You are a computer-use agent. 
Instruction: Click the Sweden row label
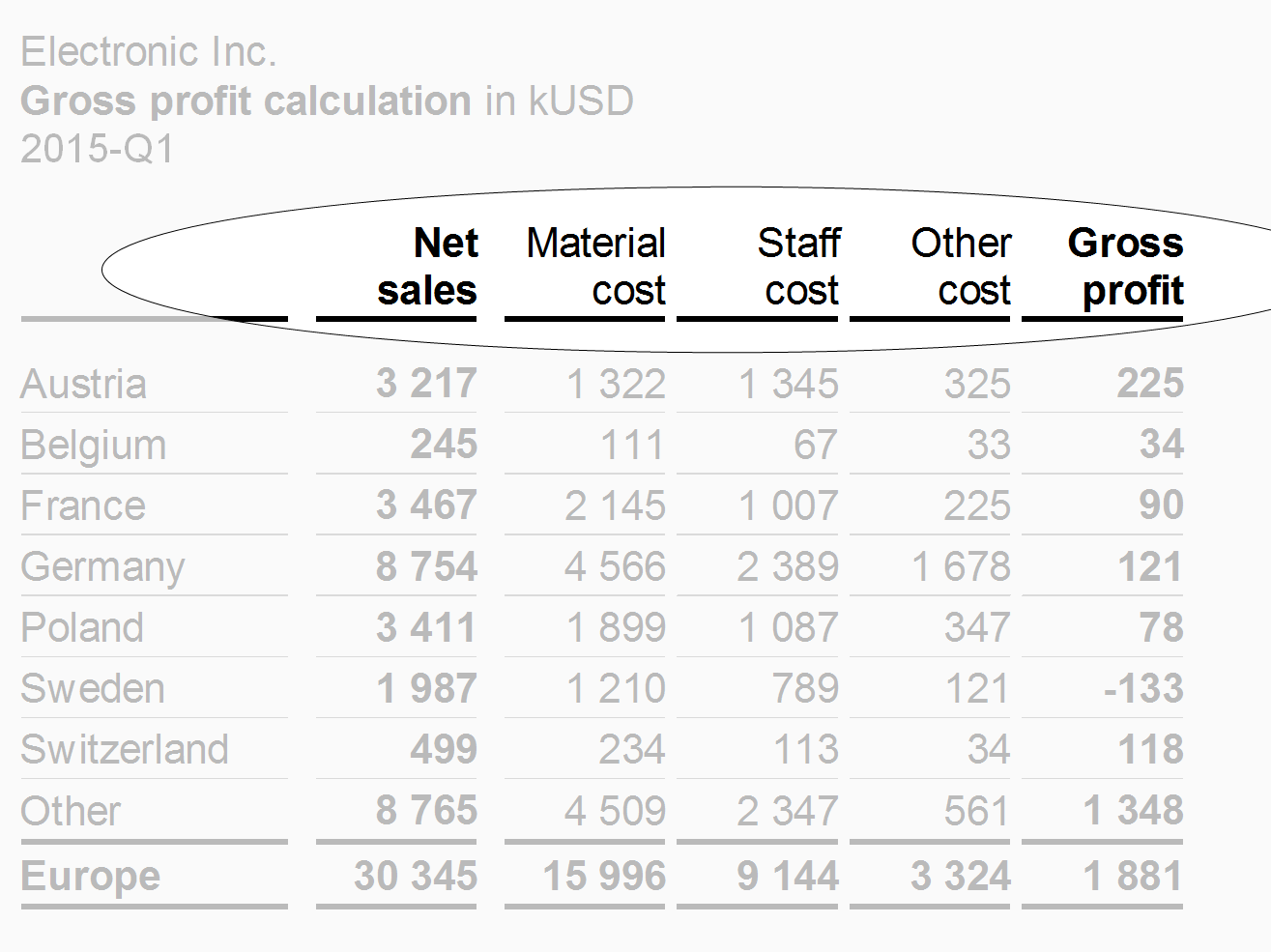(x=93, y=689)
